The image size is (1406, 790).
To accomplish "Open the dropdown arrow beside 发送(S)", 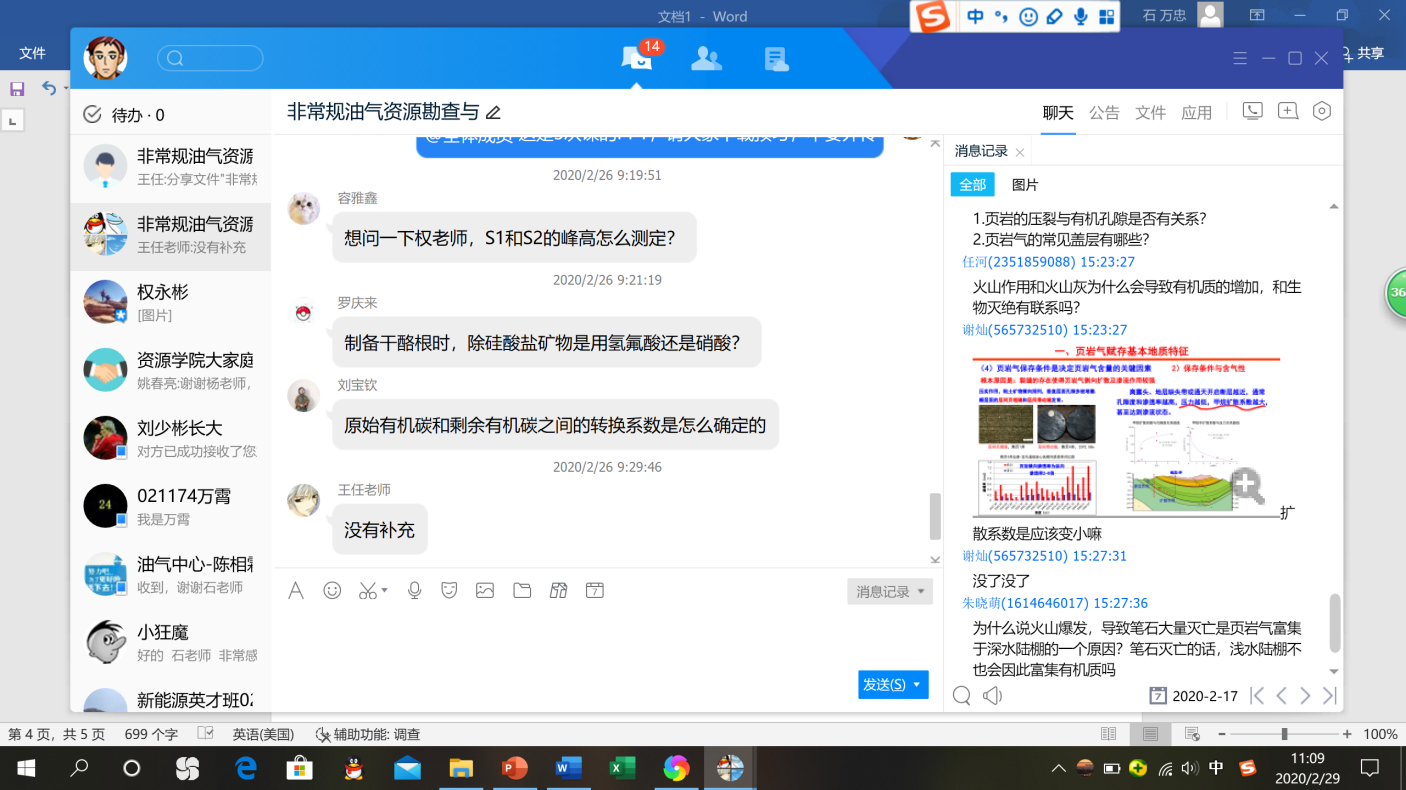I will (x=918, y=685).
